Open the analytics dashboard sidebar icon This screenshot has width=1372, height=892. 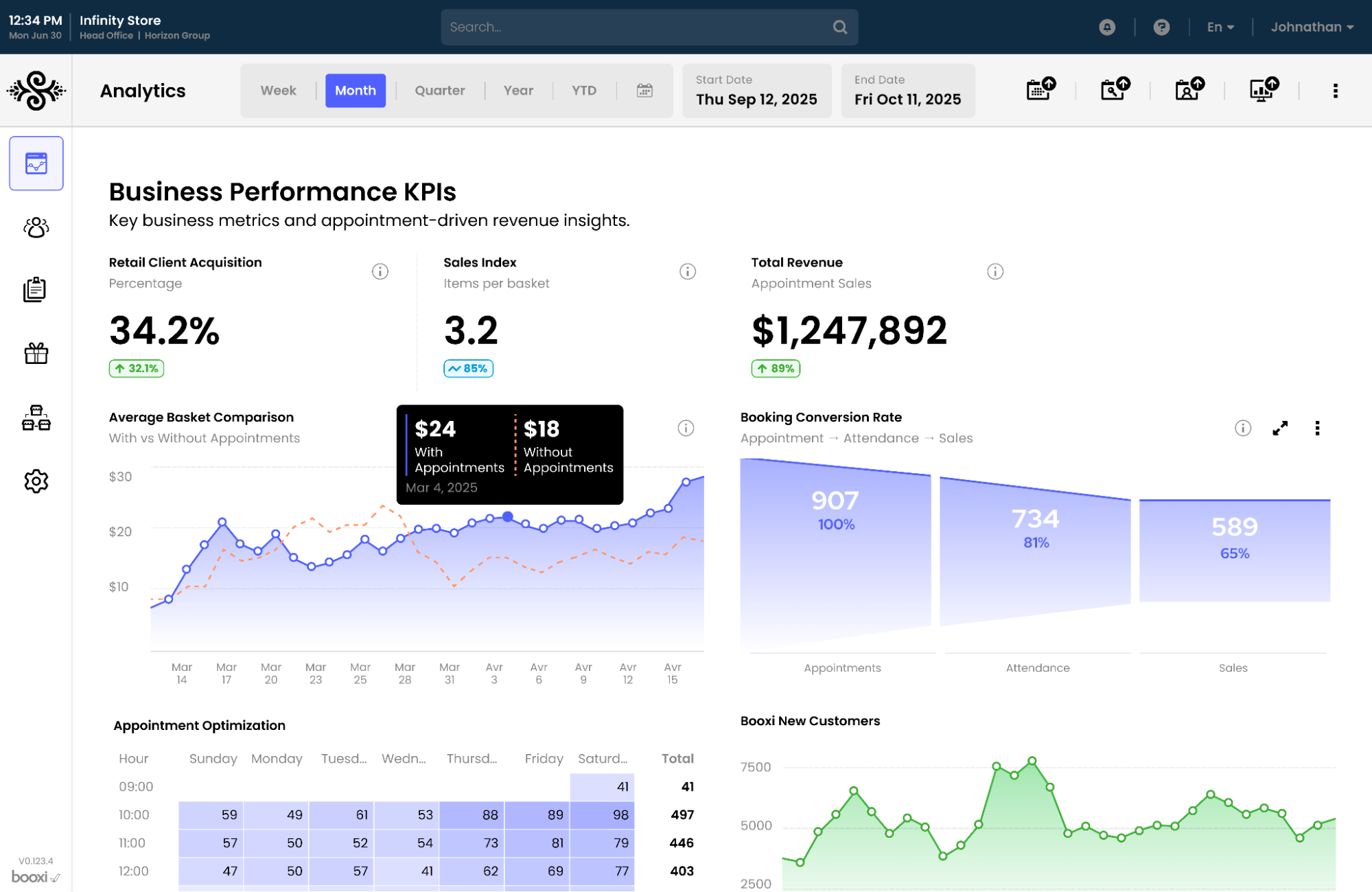[x=36, y=163]
